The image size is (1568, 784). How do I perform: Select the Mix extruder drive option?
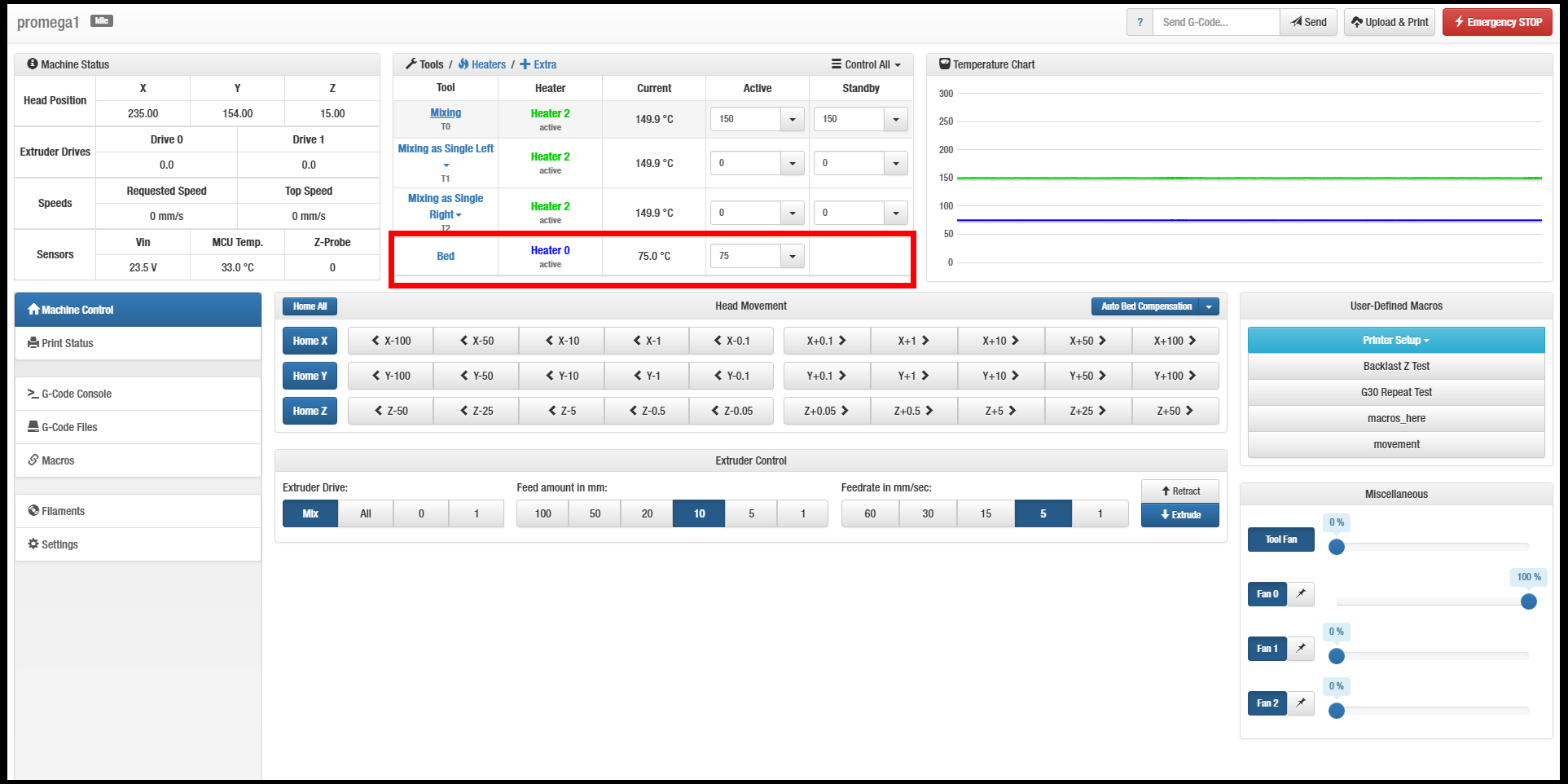(x=310, y=514)
